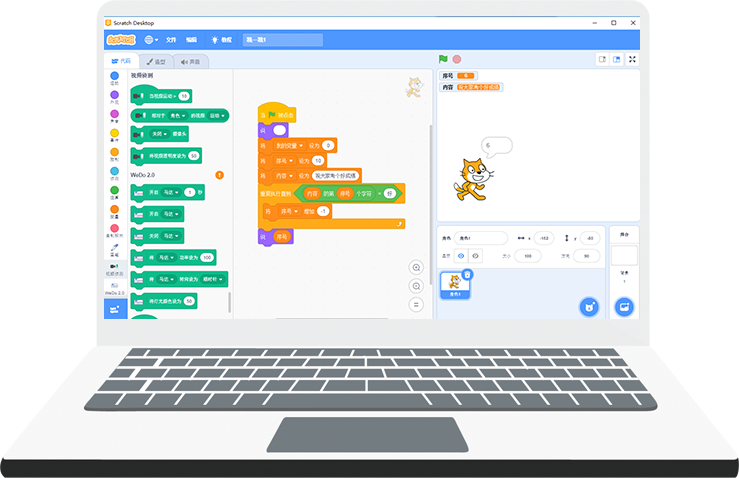Open the 序号 dropdown in set-to-10 block
This screenshot has height=478, width=739.
[x=284, y=161]
